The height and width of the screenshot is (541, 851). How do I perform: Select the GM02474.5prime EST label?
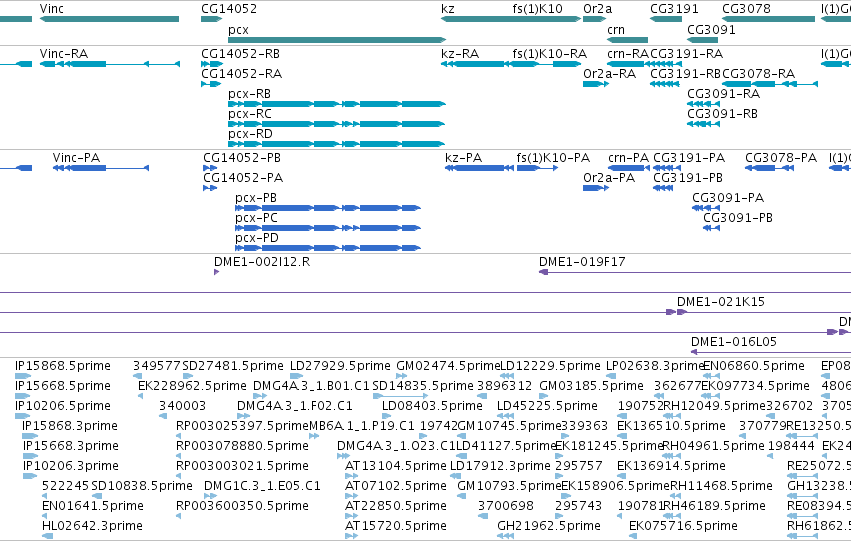coord(448,366)
